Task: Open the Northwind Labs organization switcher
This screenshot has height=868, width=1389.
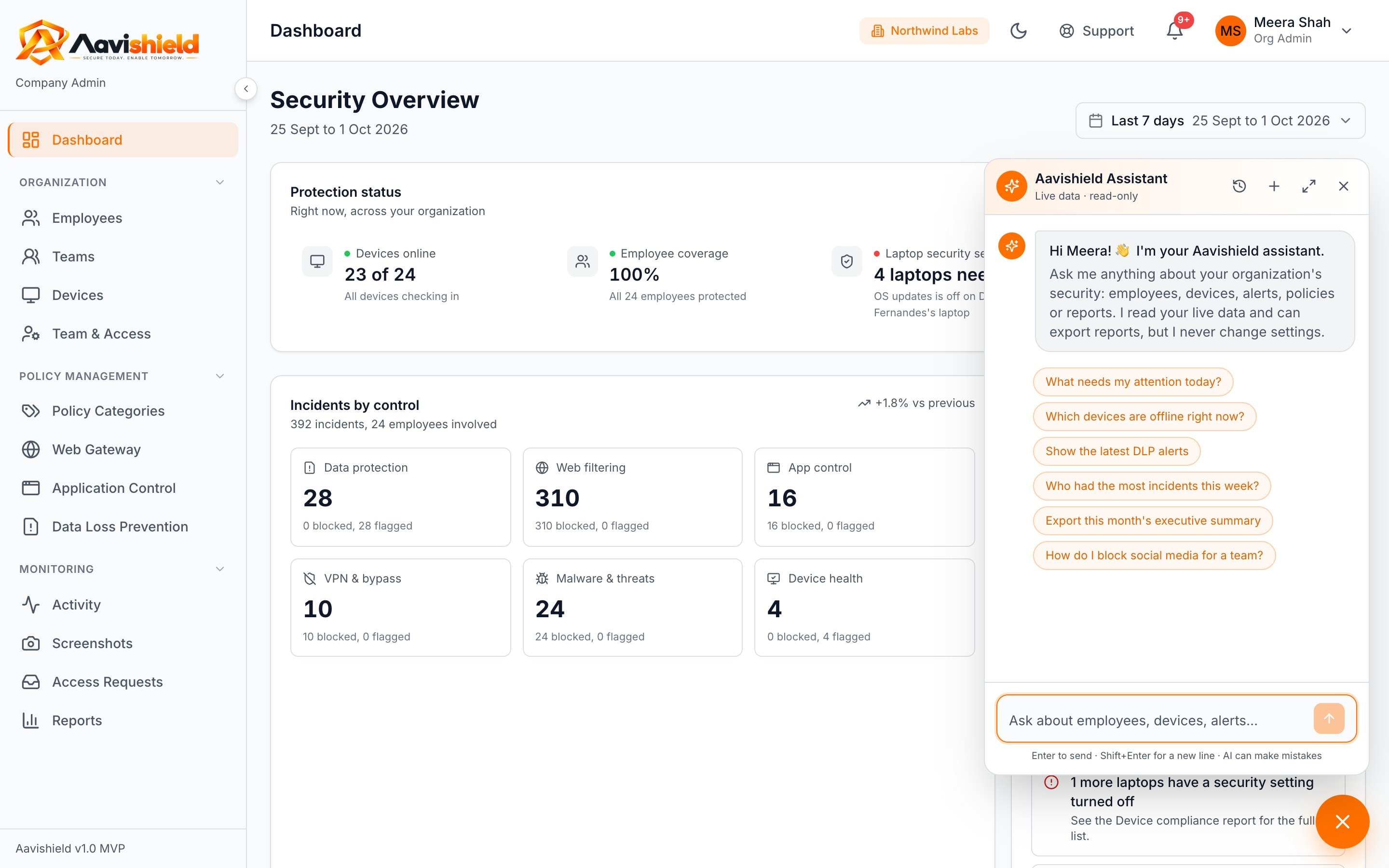Action: tap(924, 31)
